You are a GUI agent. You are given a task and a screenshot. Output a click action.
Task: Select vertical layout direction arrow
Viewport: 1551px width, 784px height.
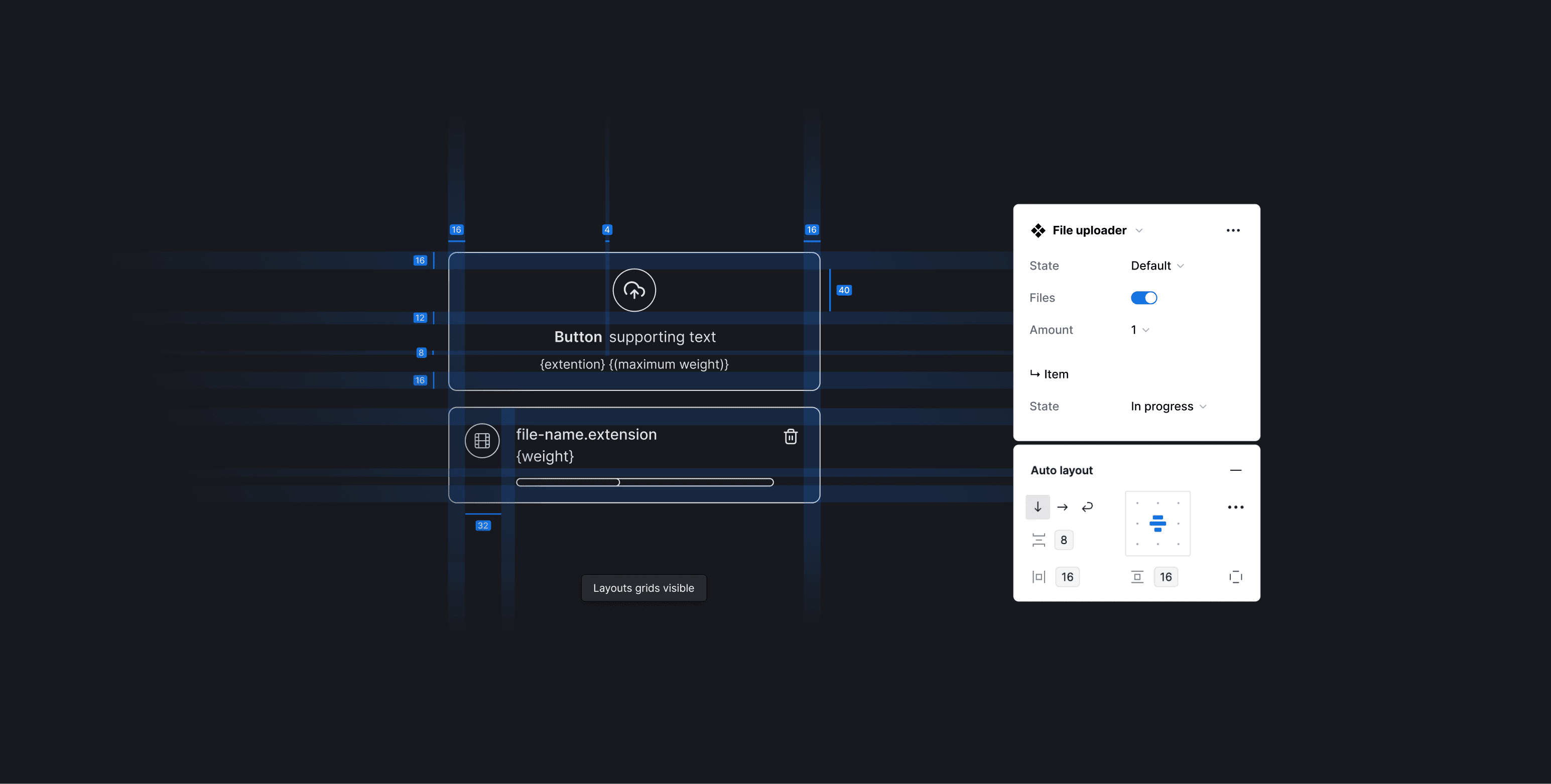click(1038, 507)
